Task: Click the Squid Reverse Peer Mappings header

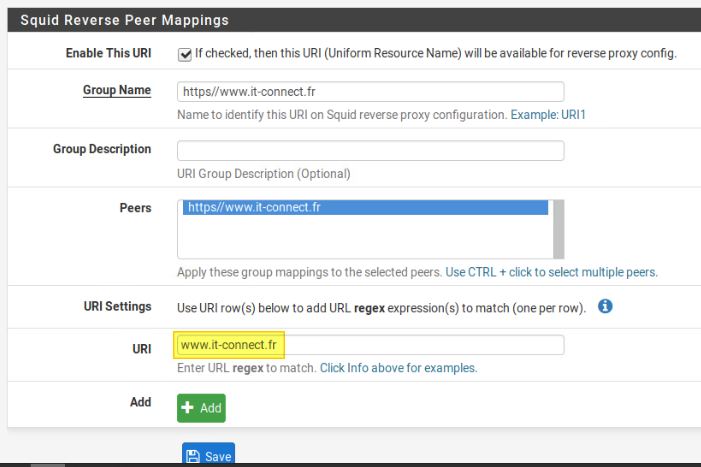Action: click(x=125, y=19)
